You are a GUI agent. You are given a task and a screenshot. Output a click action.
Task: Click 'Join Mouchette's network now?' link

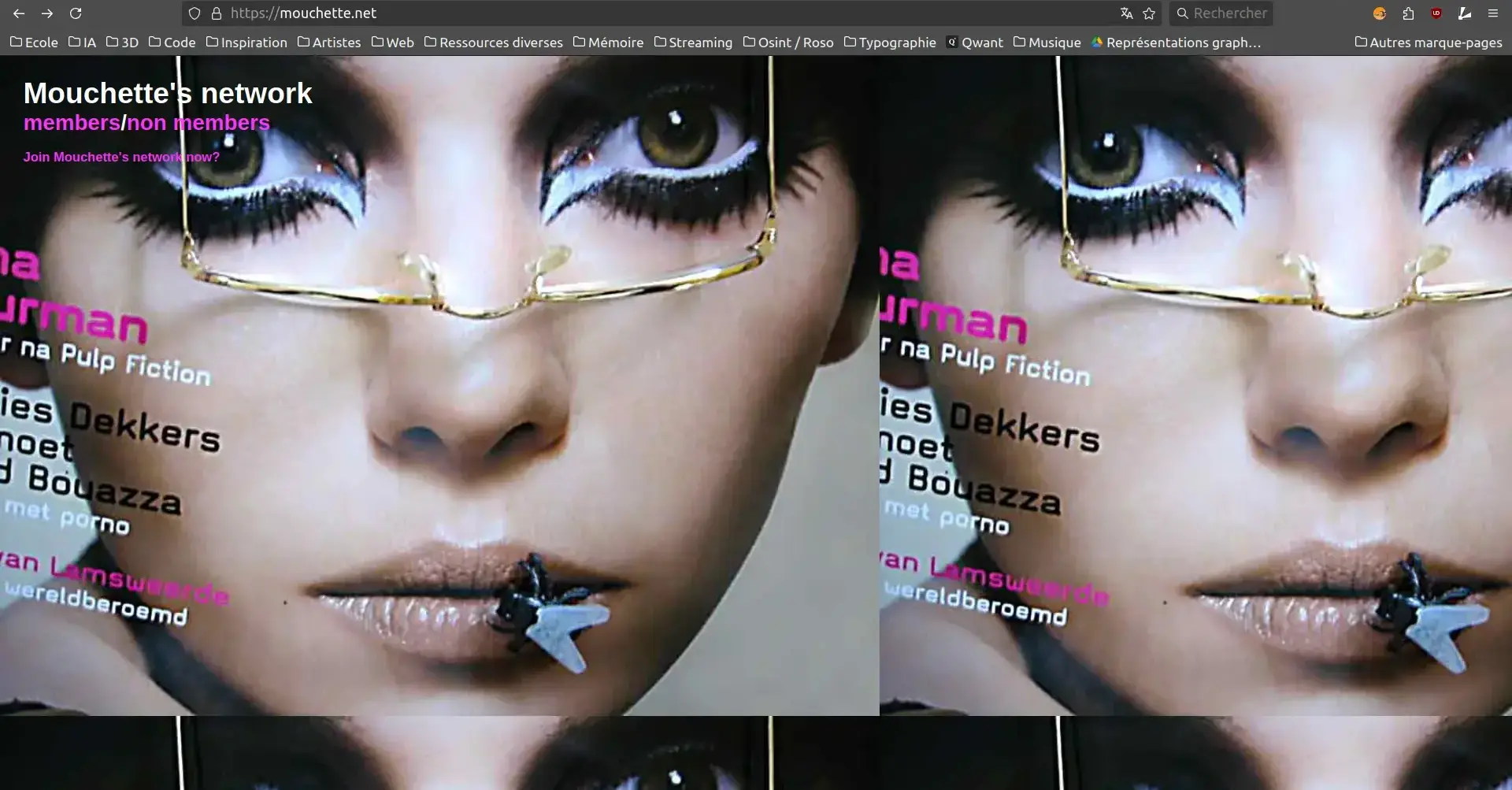[x=121, y=157]
